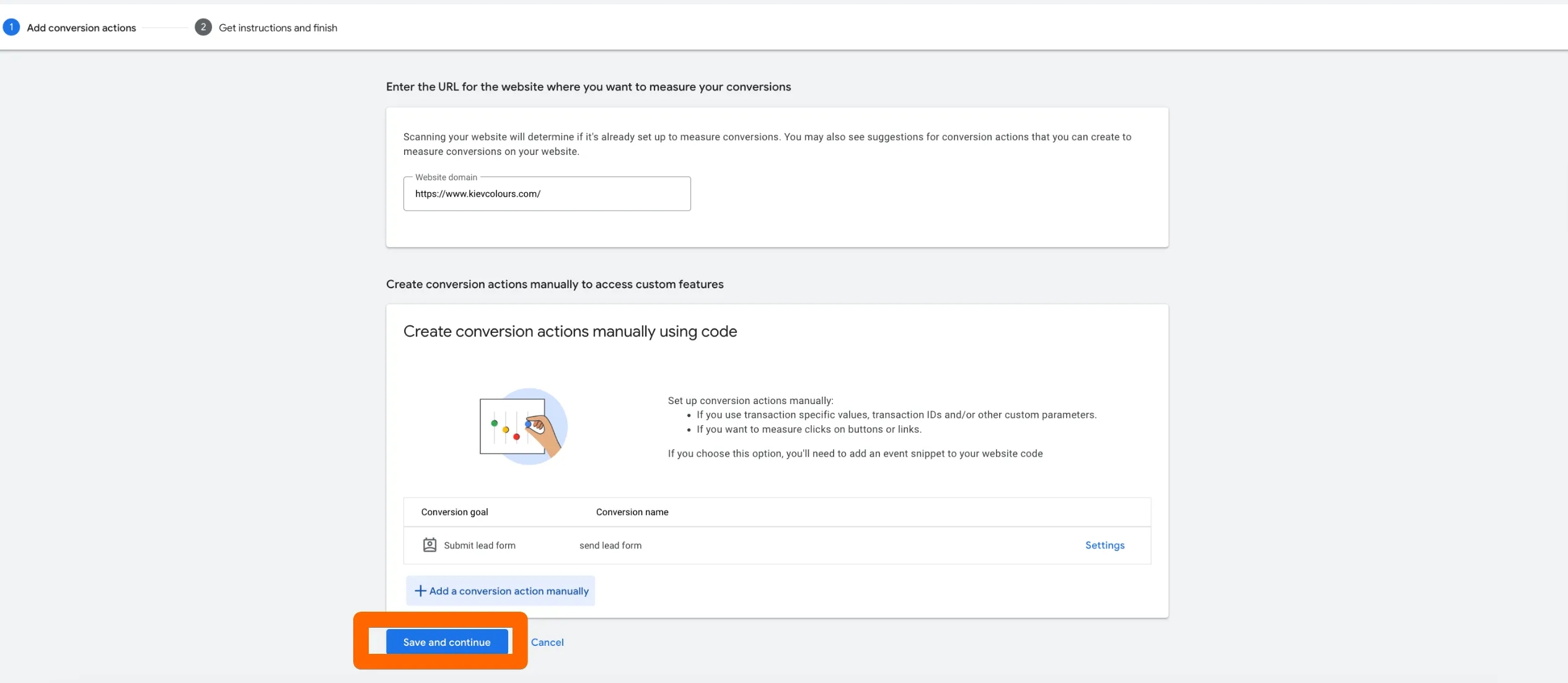Click Save and continue button
The width and height of the screenshot is (1568, 683).
point(447,642)
